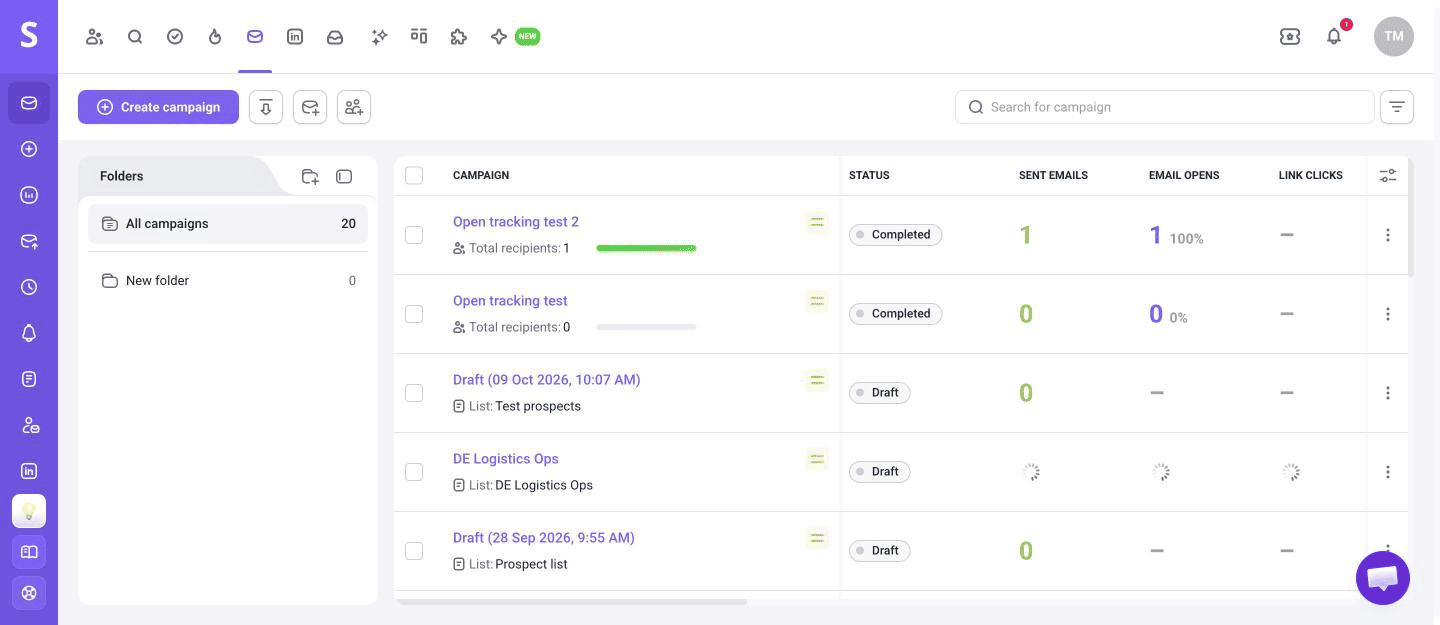Open the Draft (28 Sep 2026, 9:55 AM) campaign link
1440x625 pixels.
coord(544,538)
